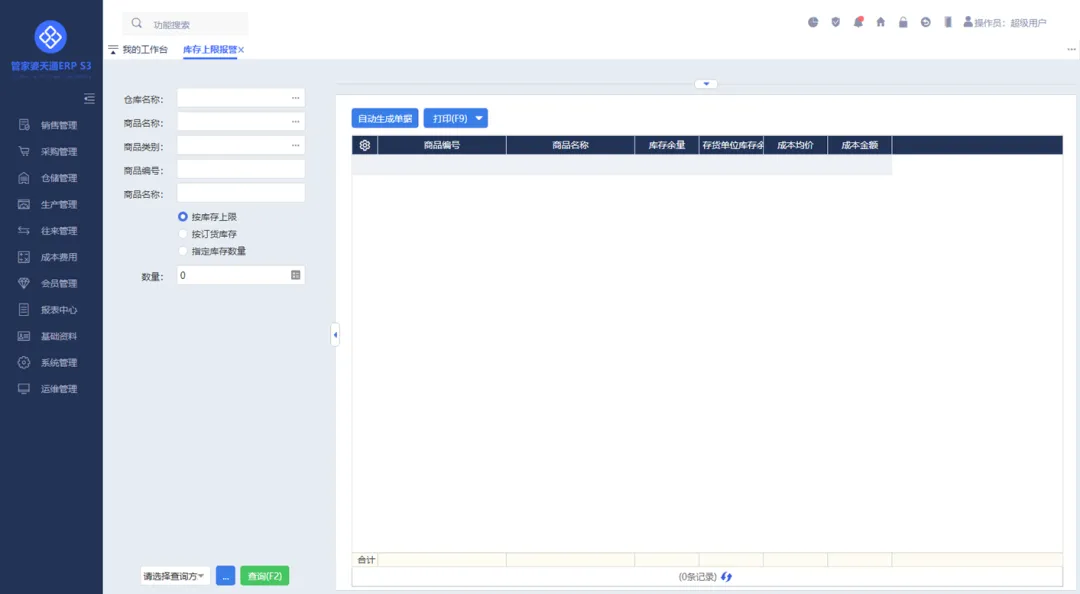Click the table column settings gear icon

(x=365, y=145)
